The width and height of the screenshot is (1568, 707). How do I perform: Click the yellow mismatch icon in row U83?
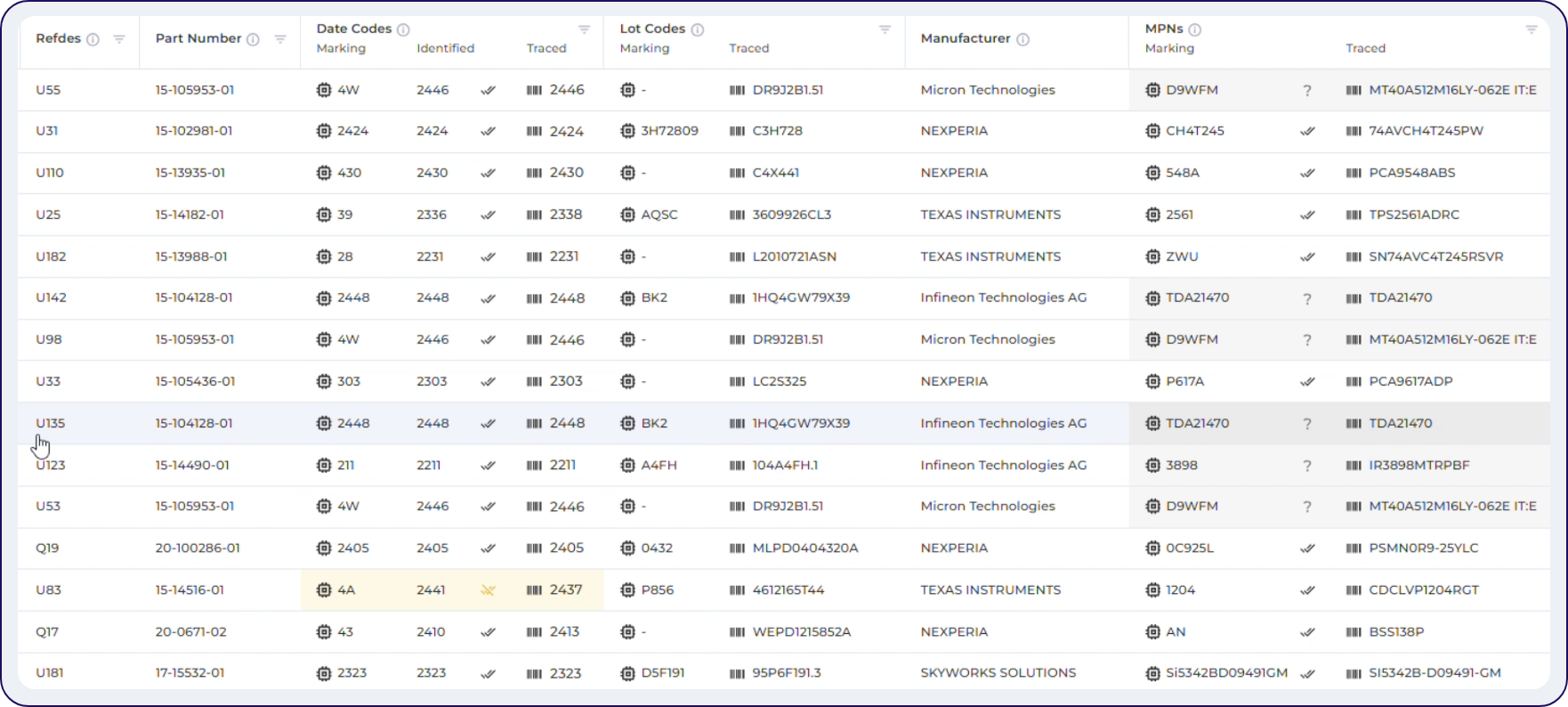tap(488, 590)
